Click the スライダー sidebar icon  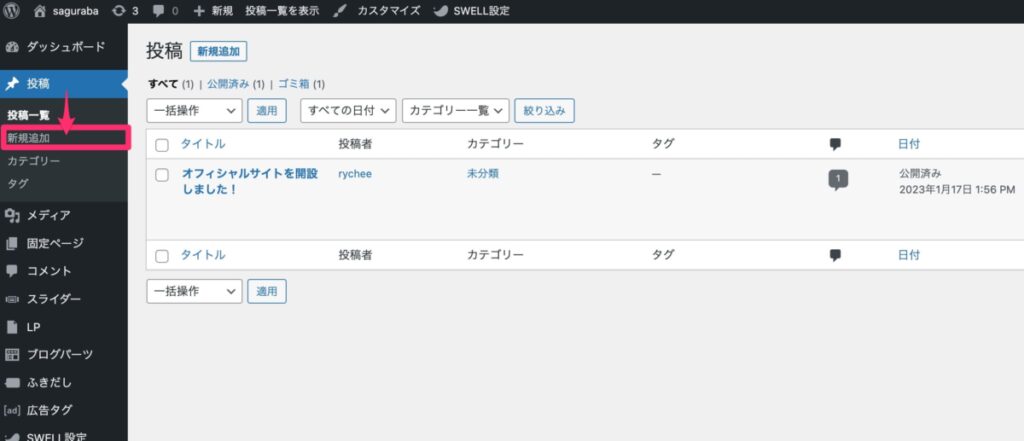point(12,299)
